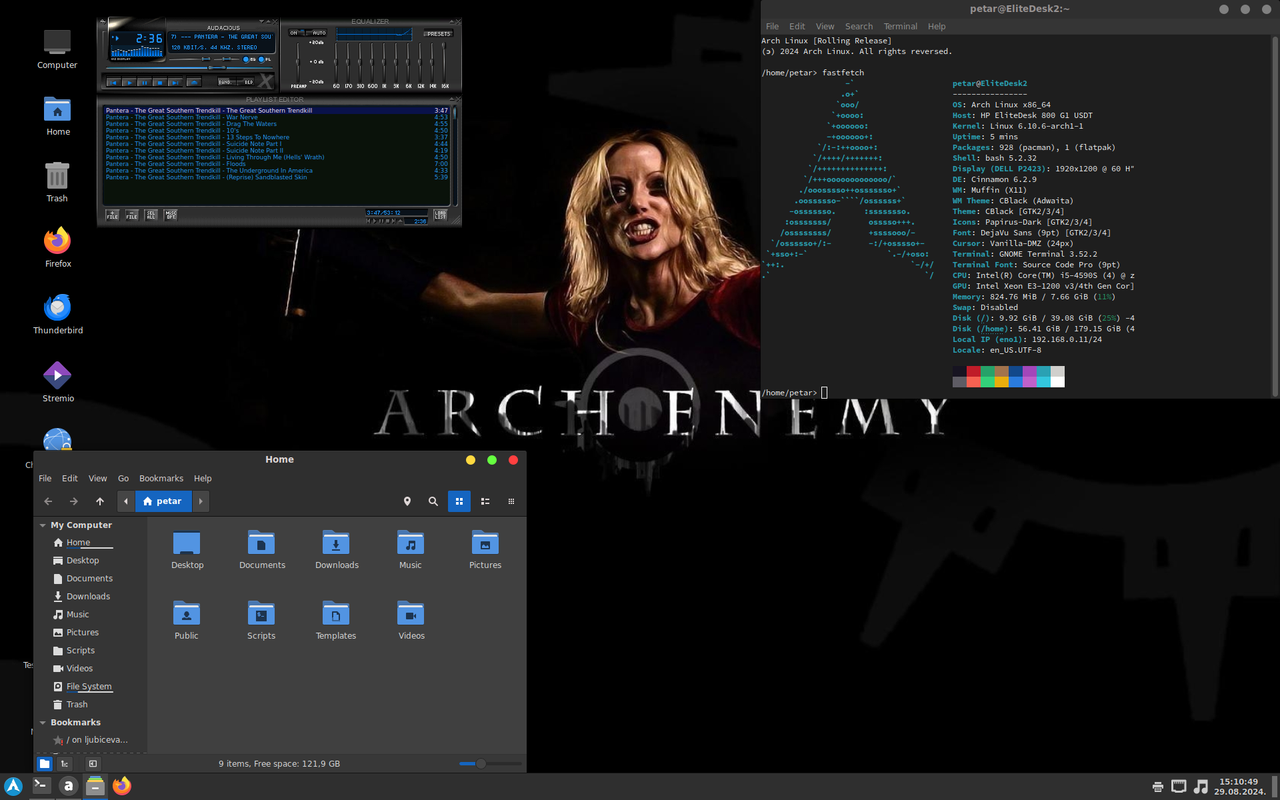Skip to the next track in Audacious

click(175, 83)
